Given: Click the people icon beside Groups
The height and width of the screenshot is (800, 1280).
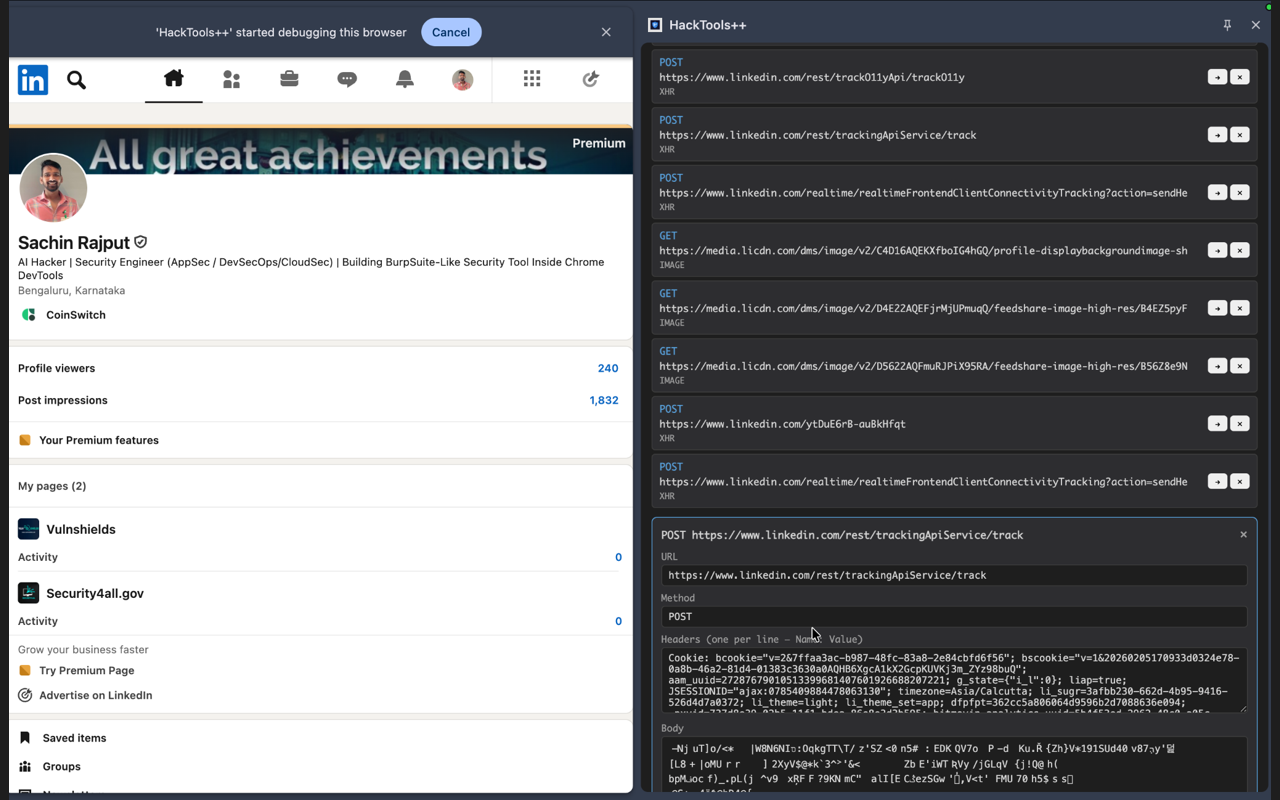Looking at the screenshot, I should [x=25, y=767].
